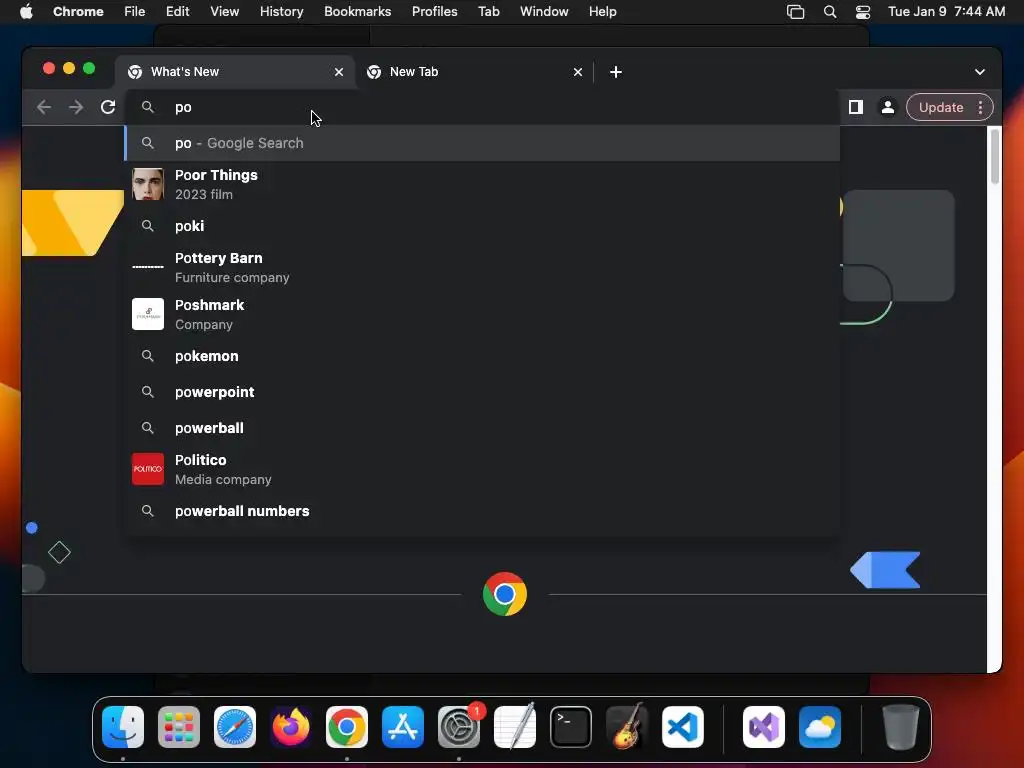Image resolution: width=1024 pixels, height=768 pixels.
Task: Open Terminal from the Dock
Action: coord(571,727)
